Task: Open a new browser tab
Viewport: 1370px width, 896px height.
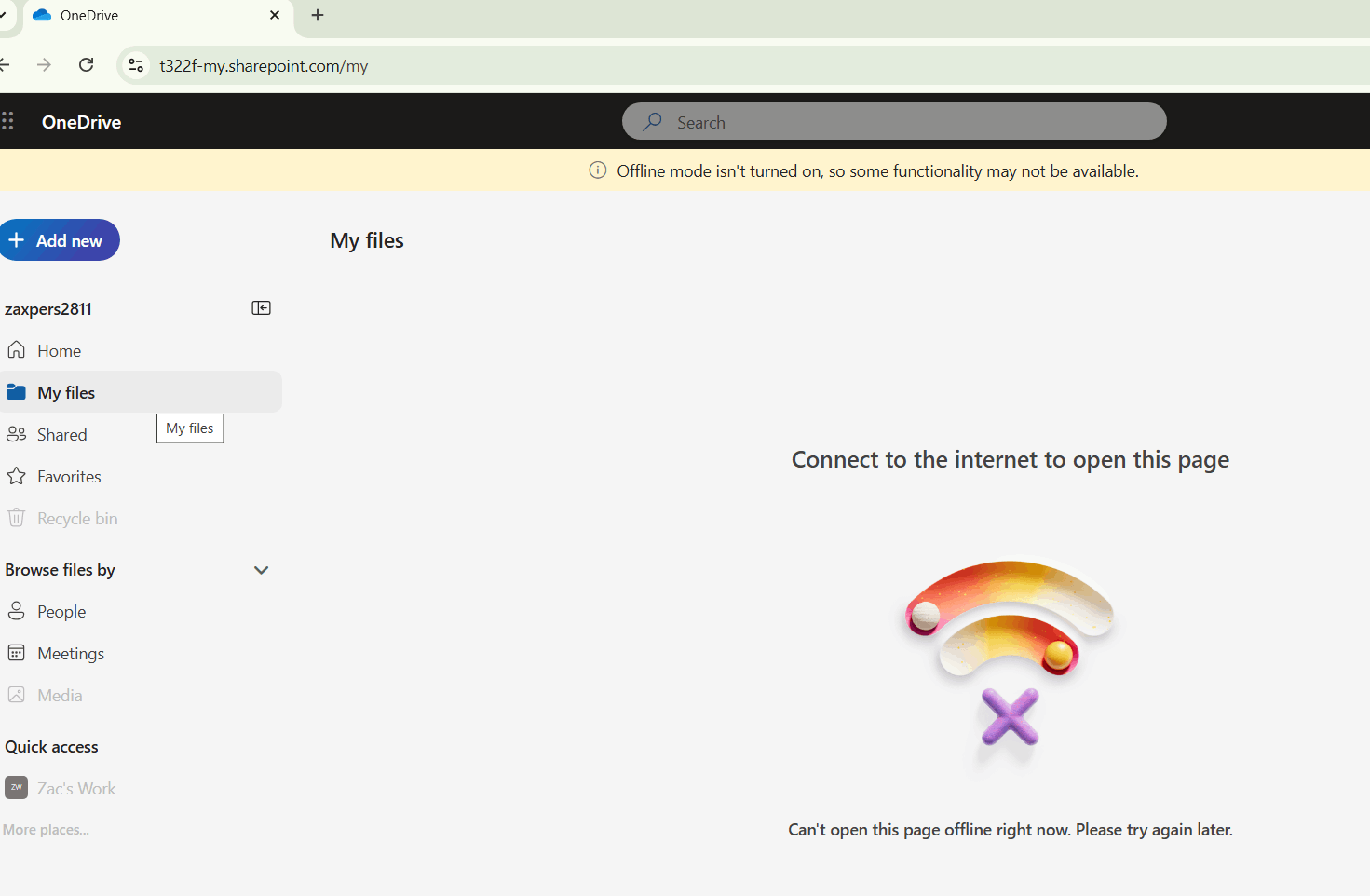Action: 318,15
